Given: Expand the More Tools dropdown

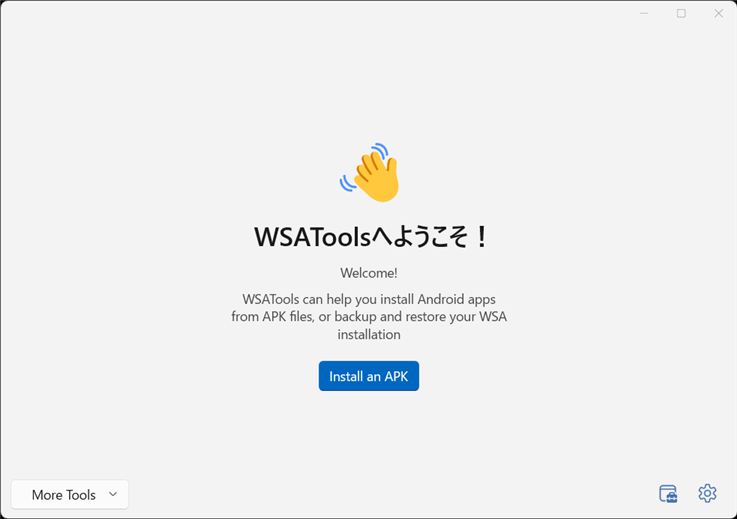Looking at the screenshot, I should pos(70,495).
